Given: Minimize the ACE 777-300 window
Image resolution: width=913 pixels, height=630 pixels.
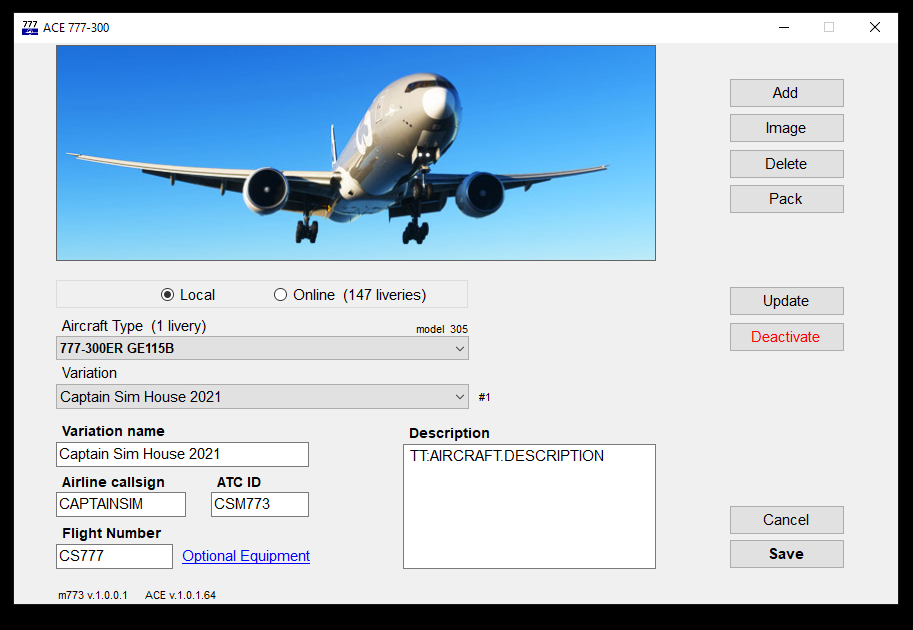Looking at the screenshot, I should 782,27.
